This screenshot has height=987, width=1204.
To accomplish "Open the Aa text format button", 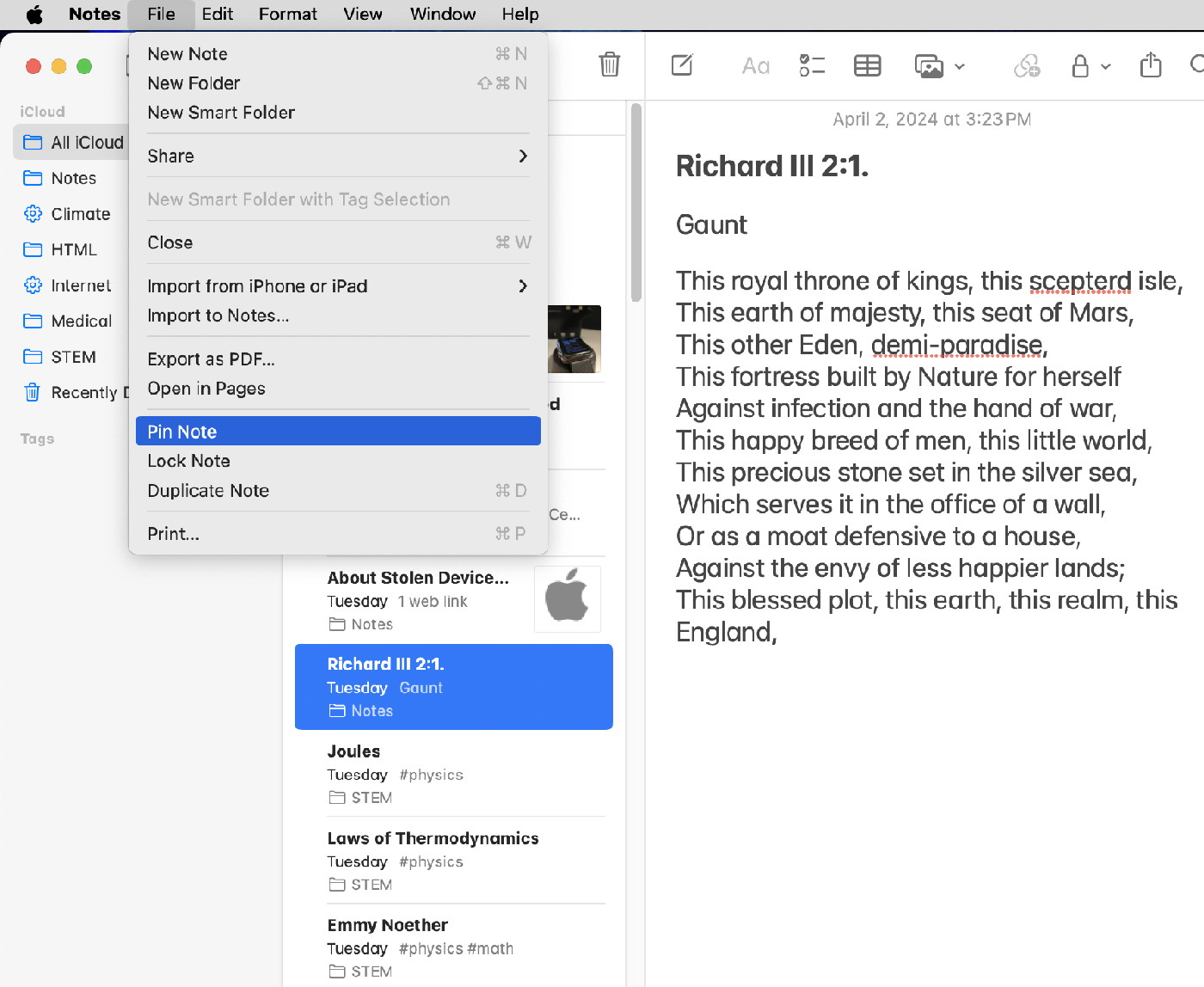I will (755, 66).
